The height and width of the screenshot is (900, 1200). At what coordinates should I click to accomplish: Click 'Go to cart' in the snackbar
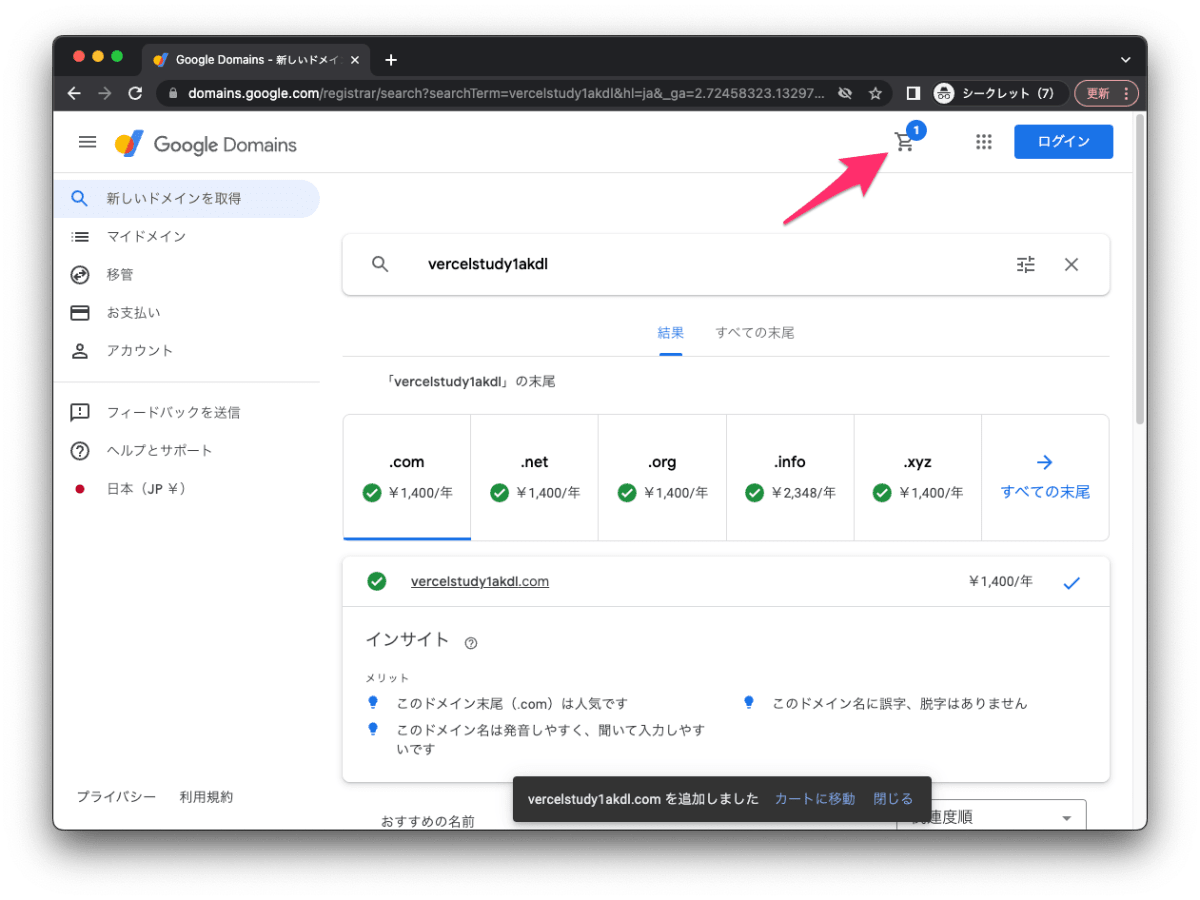tap(815, 799)
